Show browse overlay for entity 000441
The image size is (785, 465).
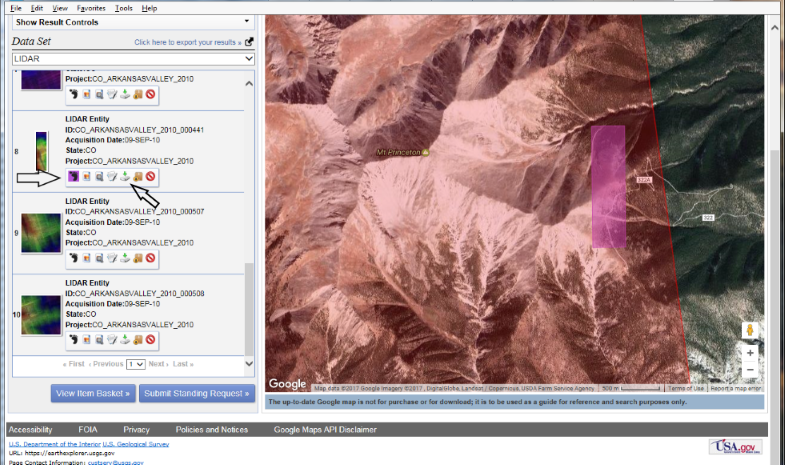(86, 177)
